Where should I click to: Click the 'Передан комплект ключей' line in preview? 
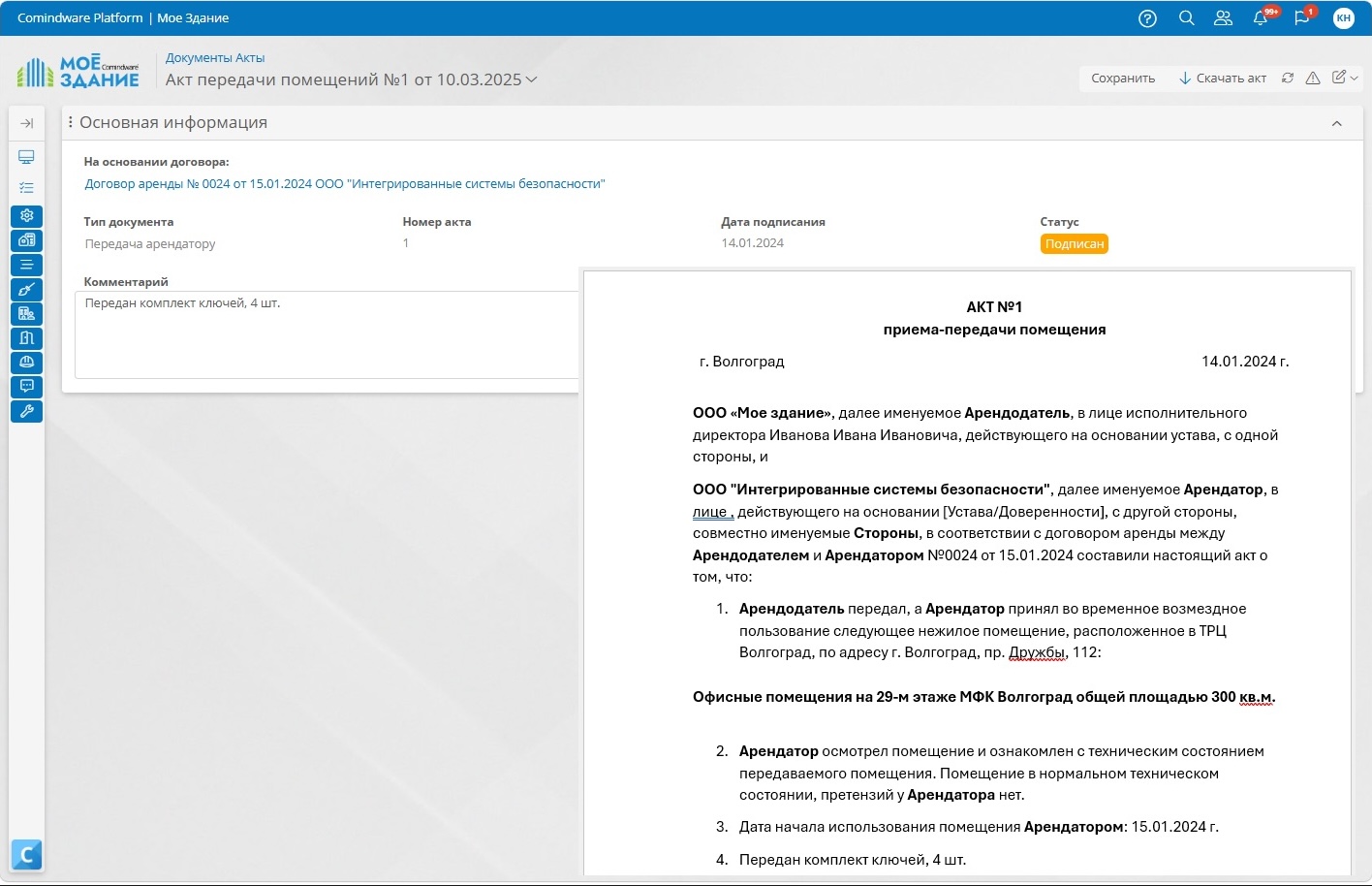coord(853,860)
